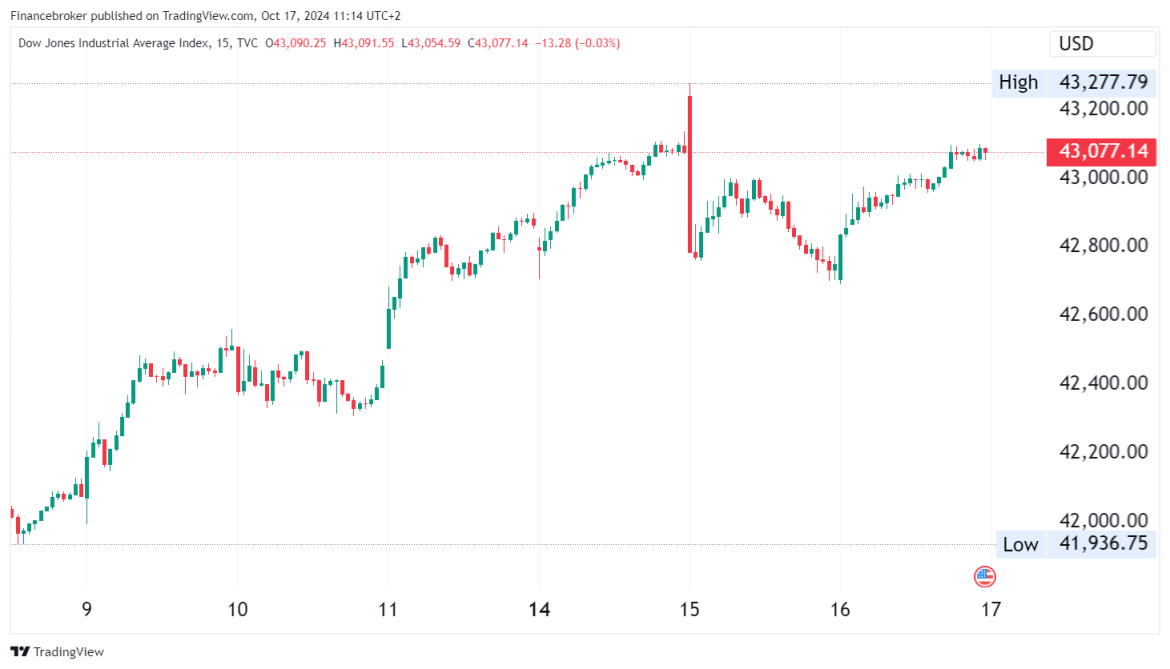Click the High word label tag
Image resolution: width=1170 pixels, height=669 pixels.
pos(1018,82)
